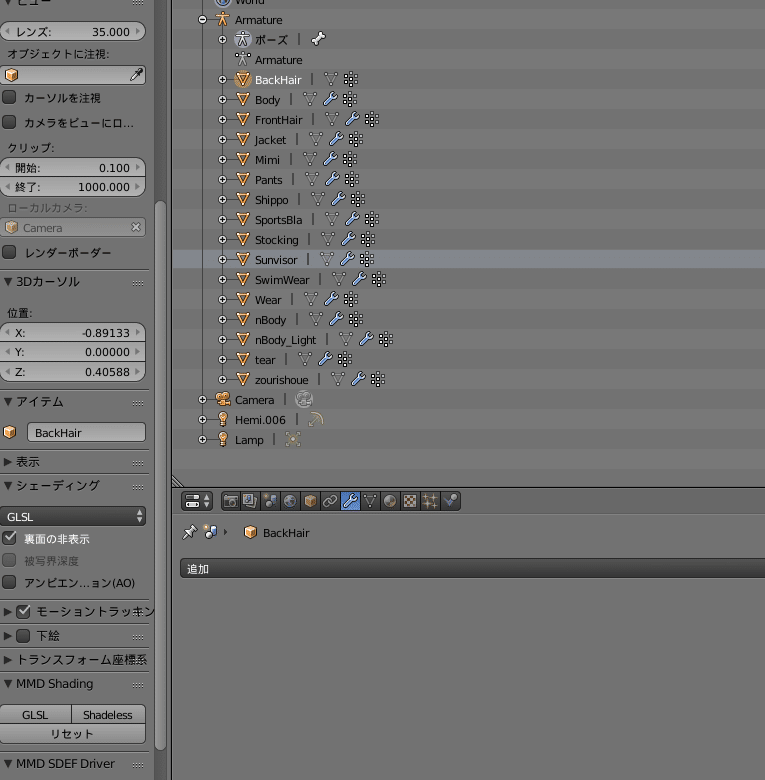Click the wrench icon on Jacket row
This screenshot has height=780, width=765.
click(336, 139)
